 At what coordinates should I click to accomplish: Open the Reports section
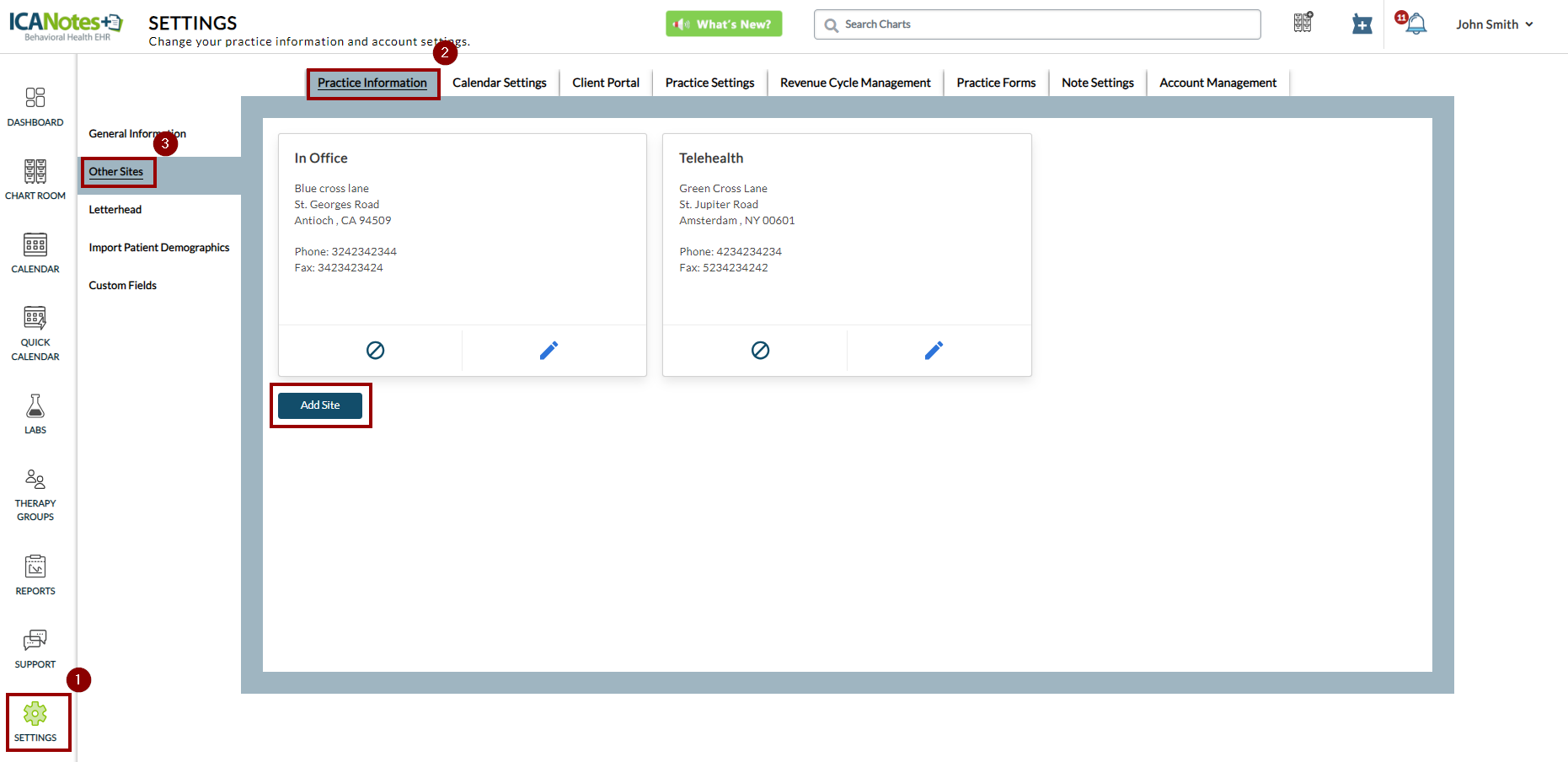coord(35,575)
